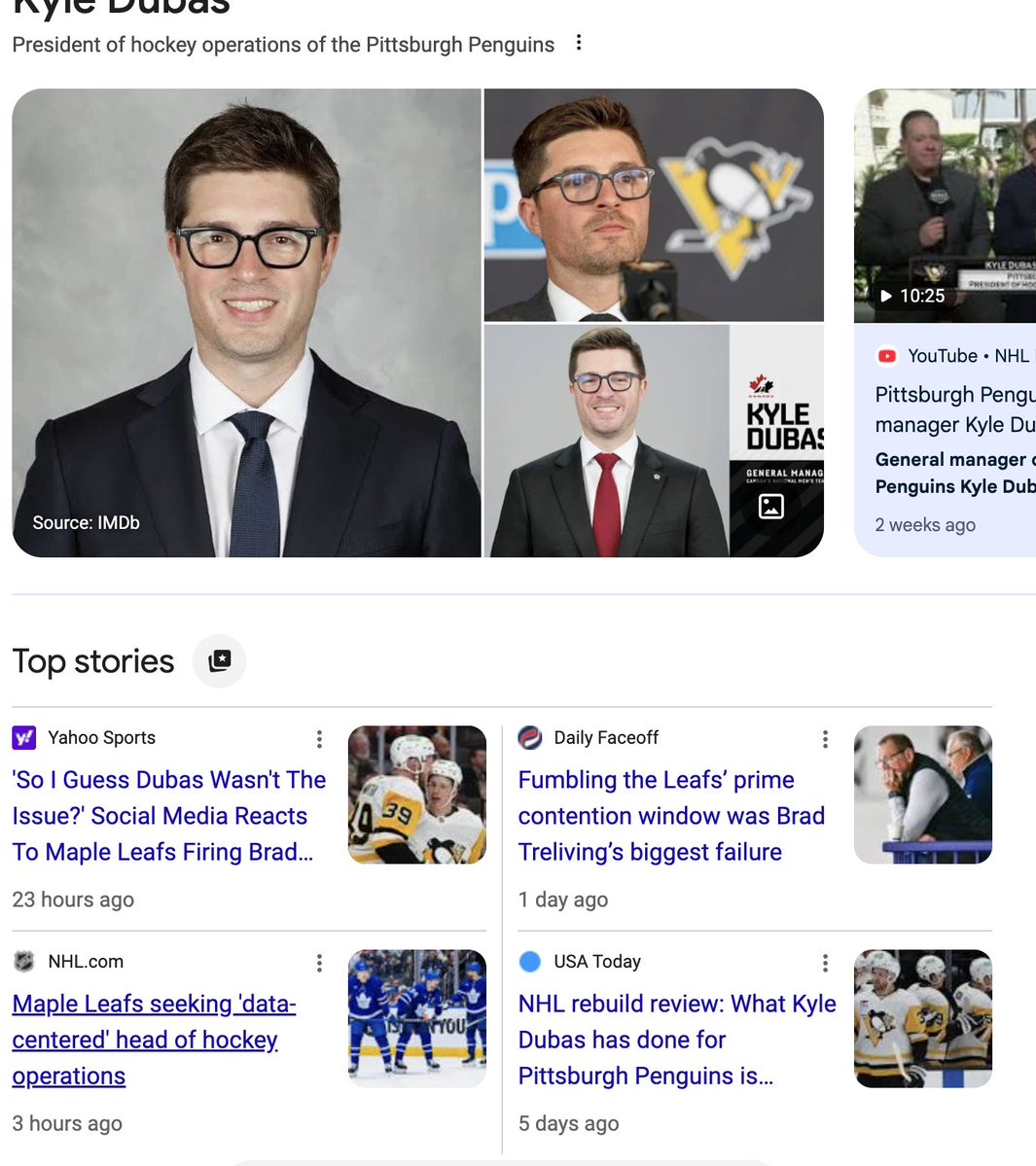Play the 10:25 YouTube video thumbnail
1036x1166 pixels.
tap(945, 206)
